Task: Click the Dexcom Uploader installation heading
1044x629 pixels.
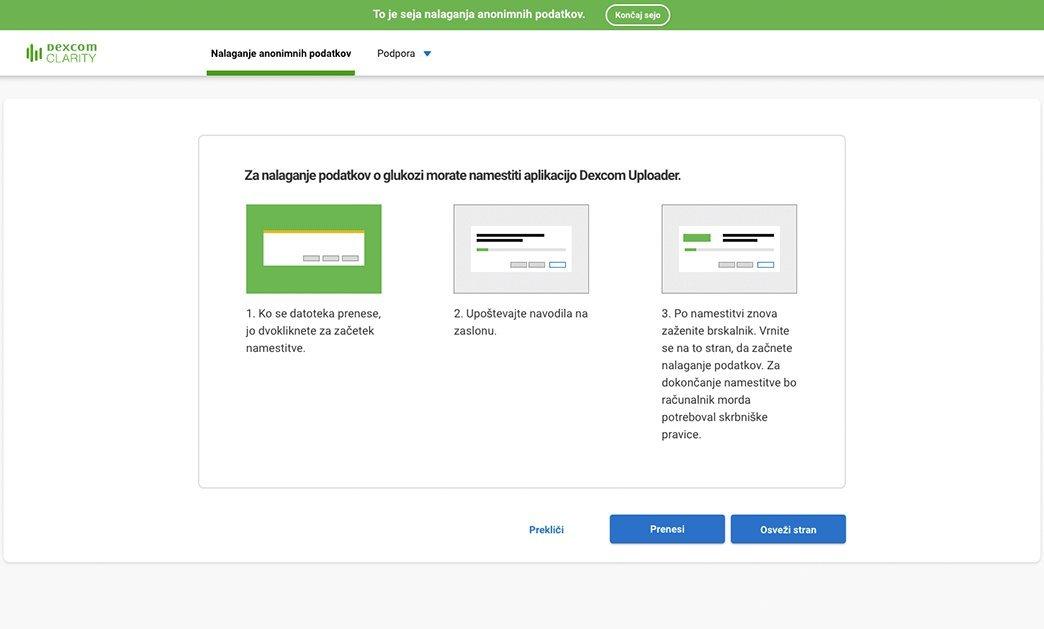Action: [462, 175]
